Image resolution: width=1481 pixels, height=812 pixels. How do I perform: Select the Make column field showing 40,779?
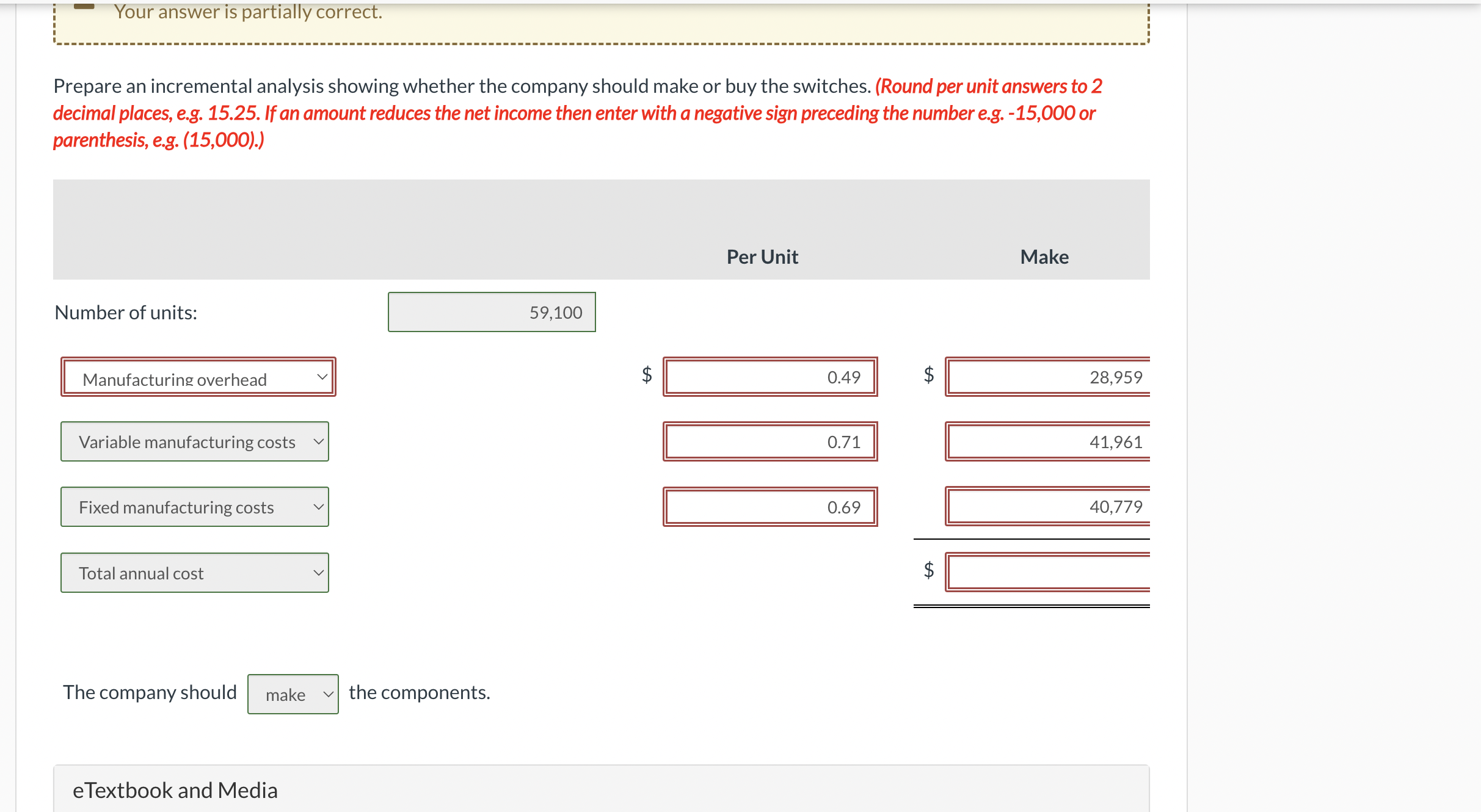(1047, 506)
